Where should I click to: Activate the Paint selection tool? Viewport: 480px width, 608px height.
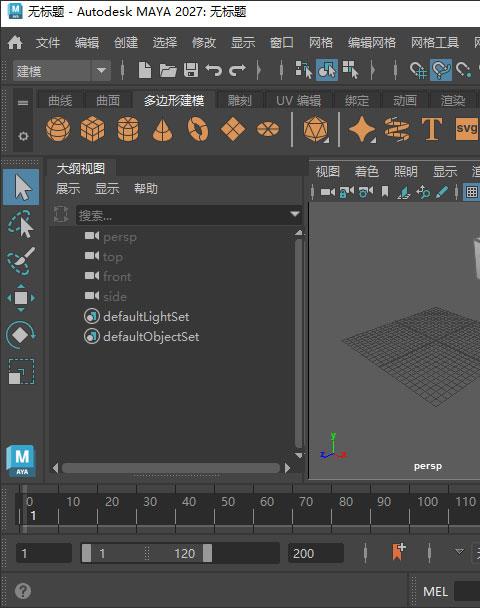pos(21,261)
